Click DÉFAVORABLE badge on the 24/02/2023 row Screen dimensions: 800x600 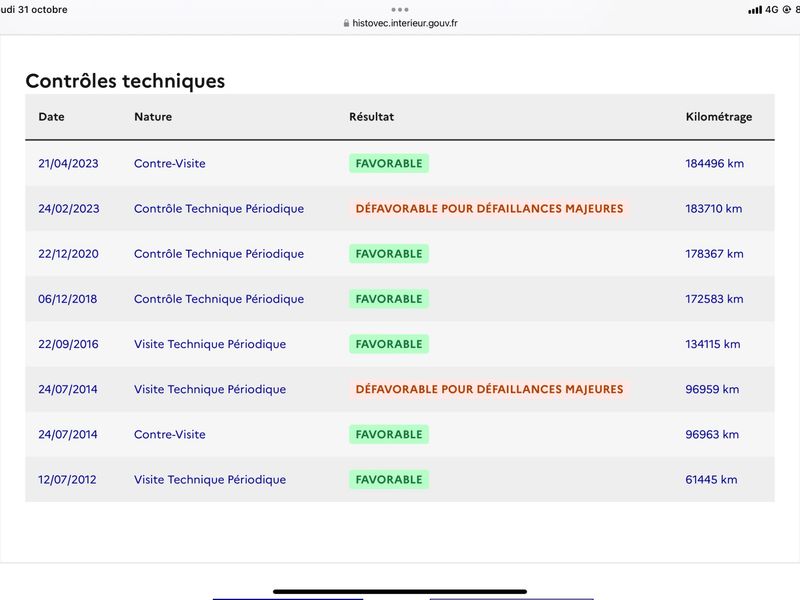pyautogui.click(x=489, y=208)
